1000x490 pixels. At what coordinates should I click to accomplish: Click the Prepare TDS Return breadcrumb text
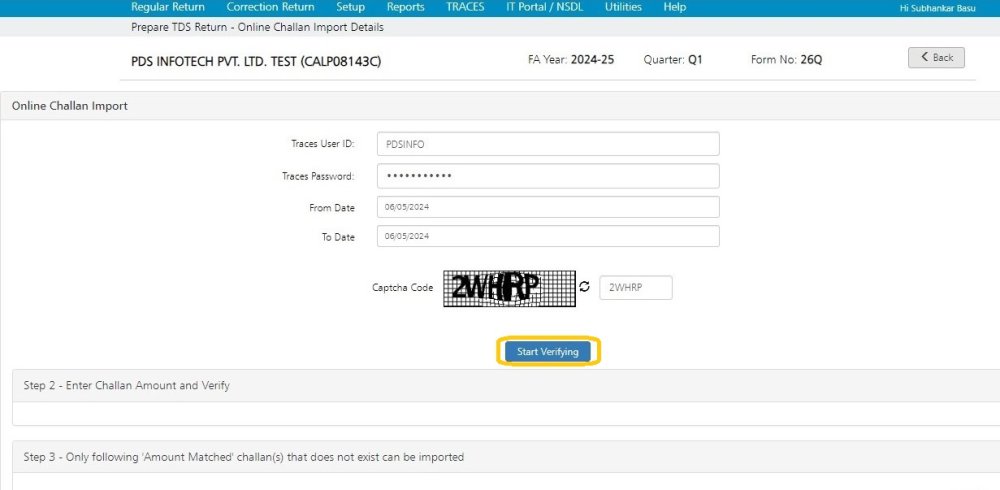258,27
